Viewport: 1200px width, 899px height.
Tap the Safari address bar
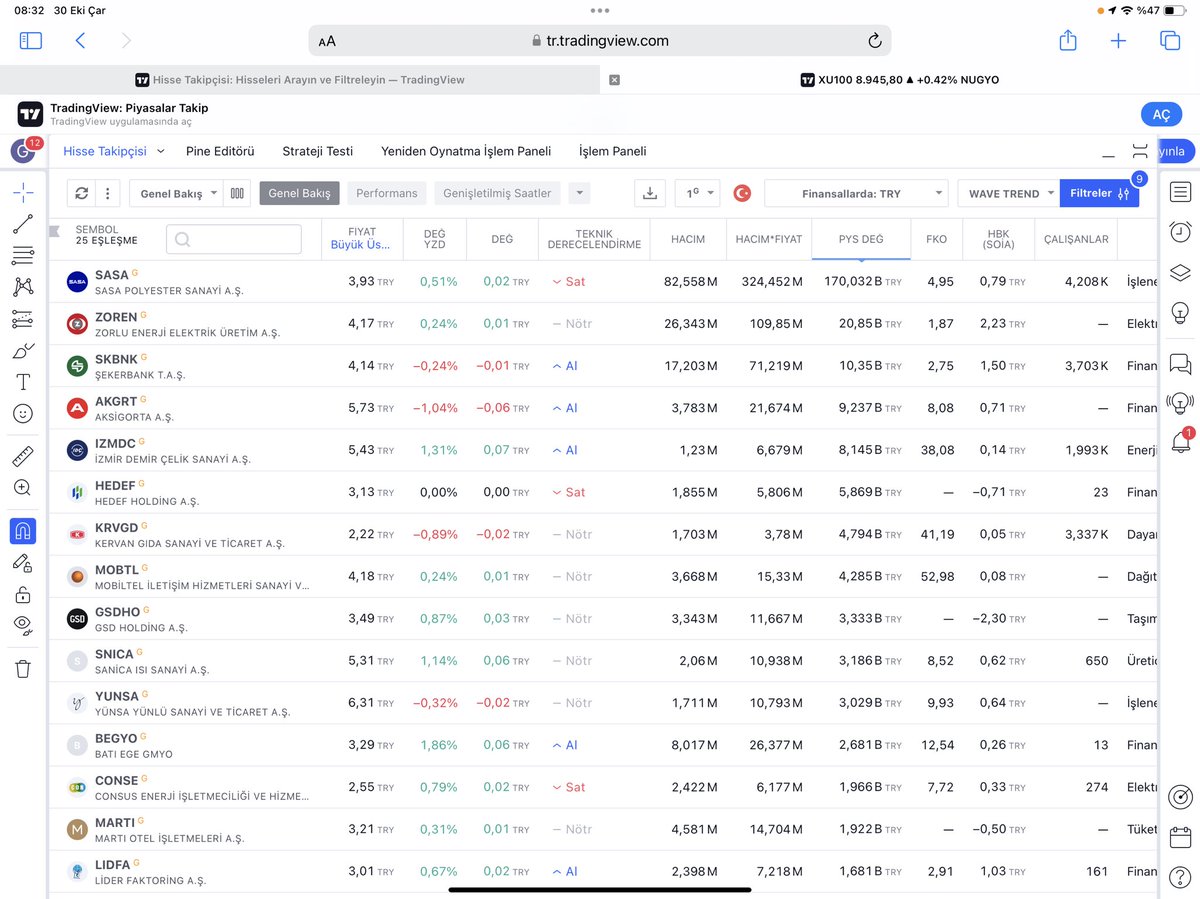[600, 41]
